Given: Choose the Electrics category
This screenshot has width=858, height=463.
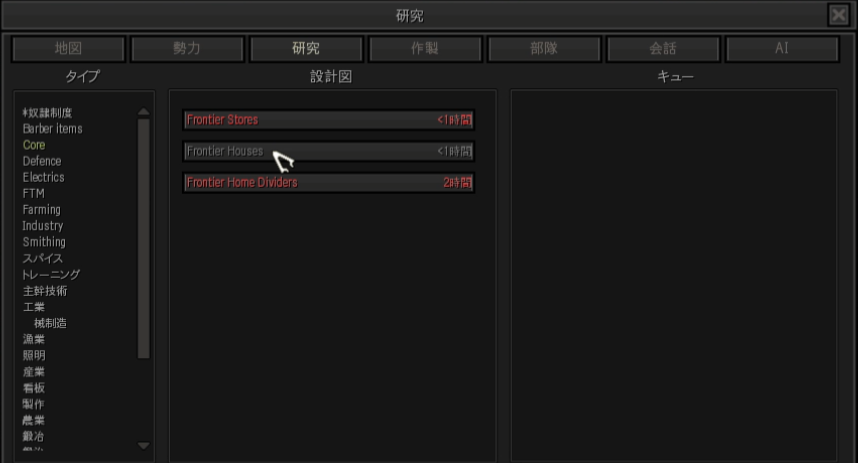Looking at the screenshot, I should coord(43,177).
